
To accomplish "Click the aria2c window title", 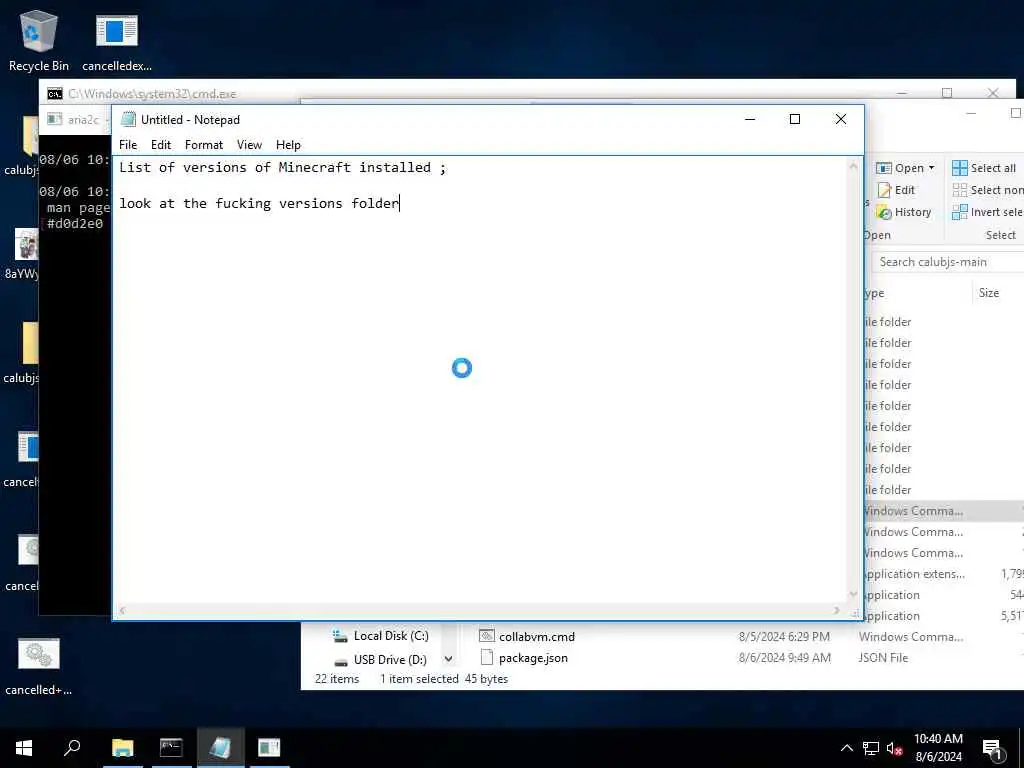I will pos(84,120).
